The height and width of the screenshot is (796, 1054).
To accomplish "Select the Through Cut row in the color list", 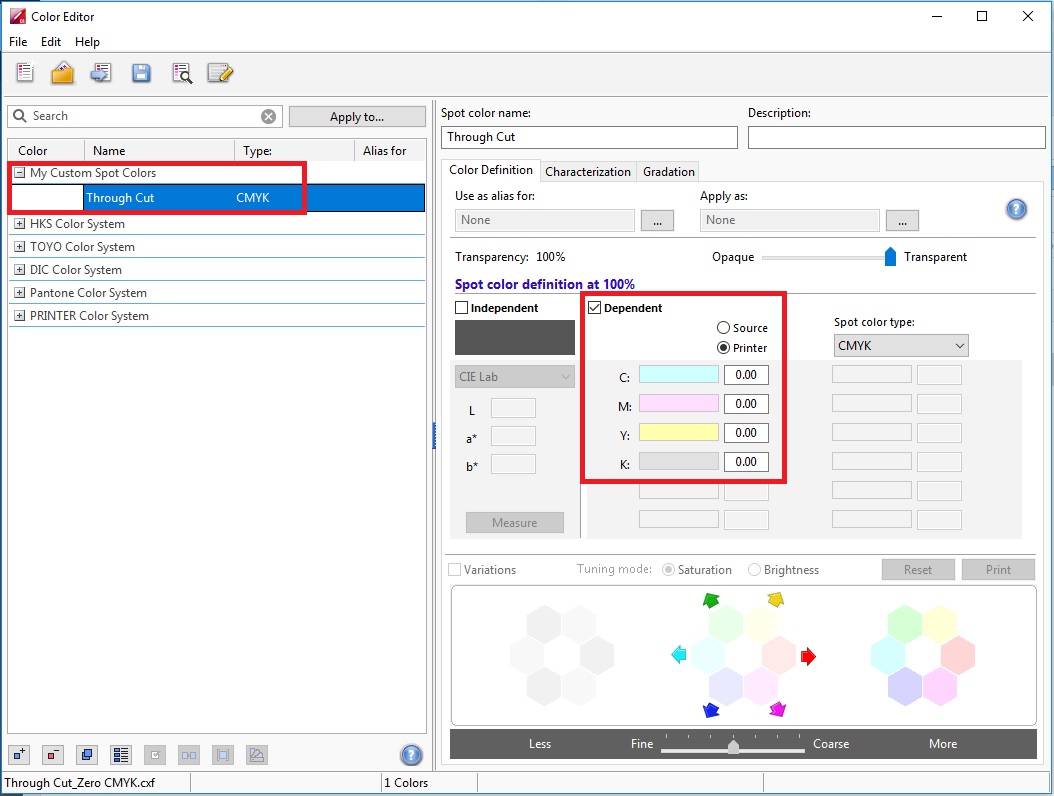I will [x=216, y=198].
